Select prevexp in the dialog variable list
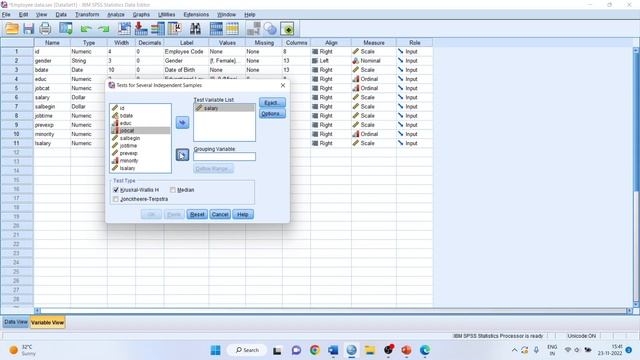 pyautogui.click(x=140, y=153)
